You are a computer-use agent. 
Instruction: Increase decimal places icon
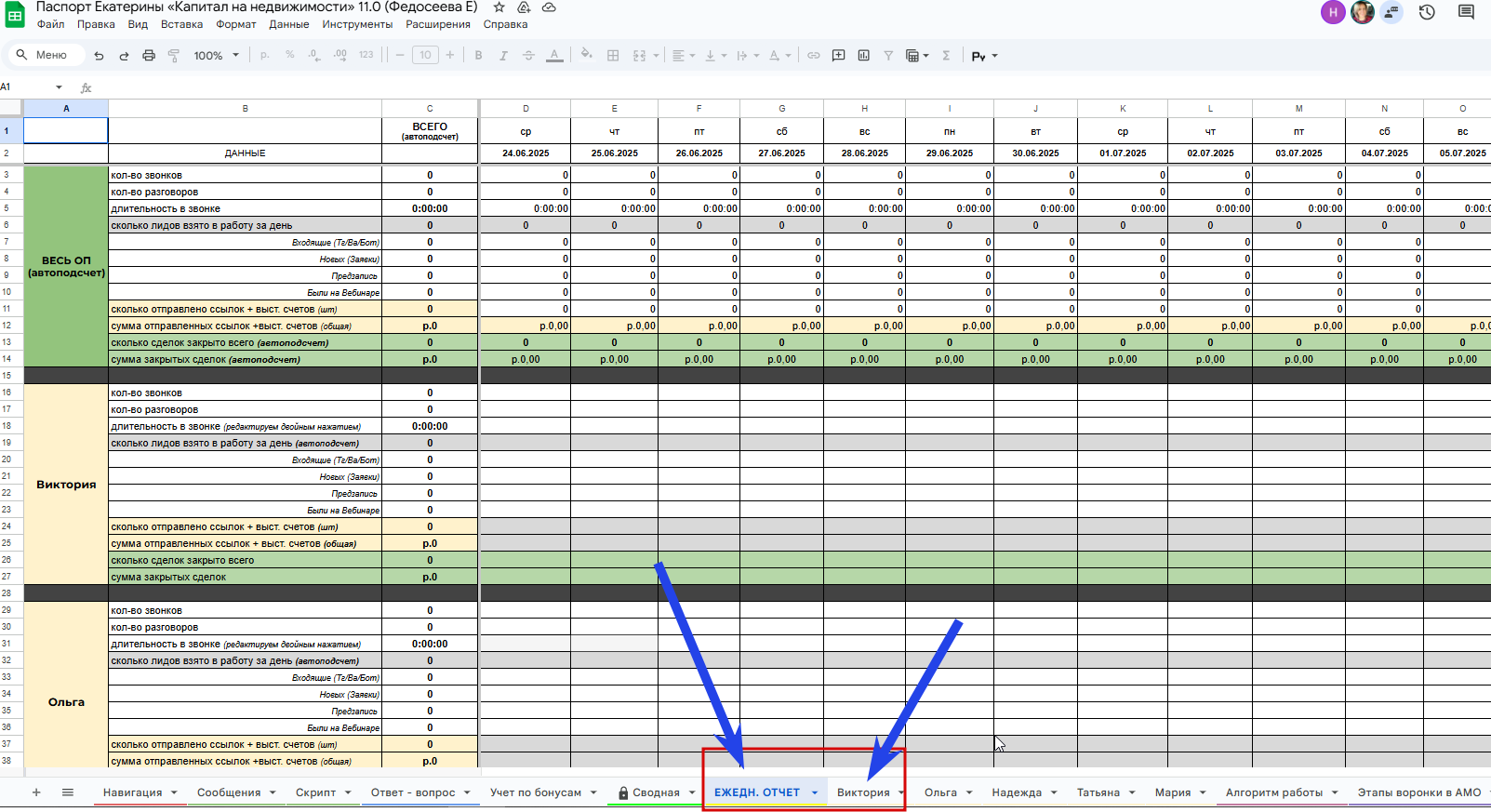[x=340, y=56]
